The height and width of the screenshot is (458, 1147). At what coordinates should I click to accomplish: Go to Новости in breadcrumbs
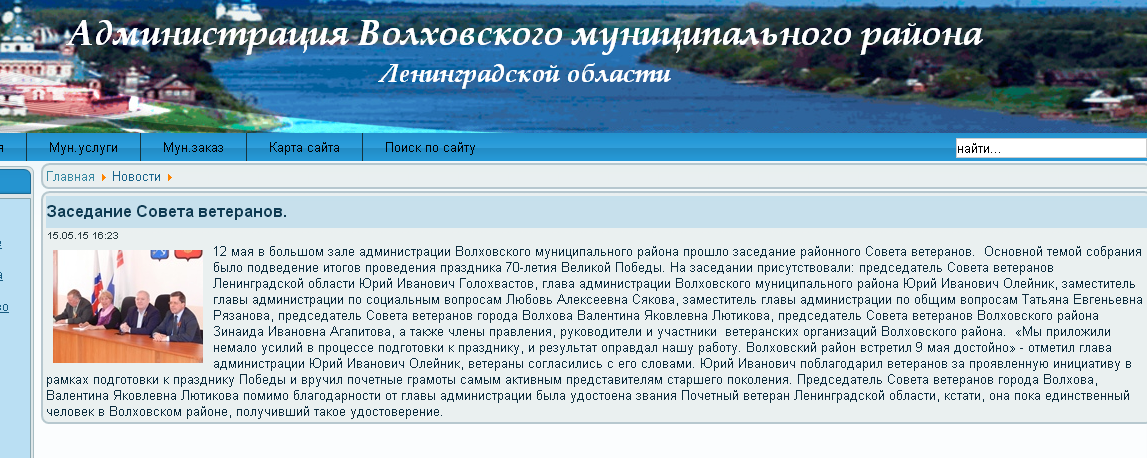point(136,177)
